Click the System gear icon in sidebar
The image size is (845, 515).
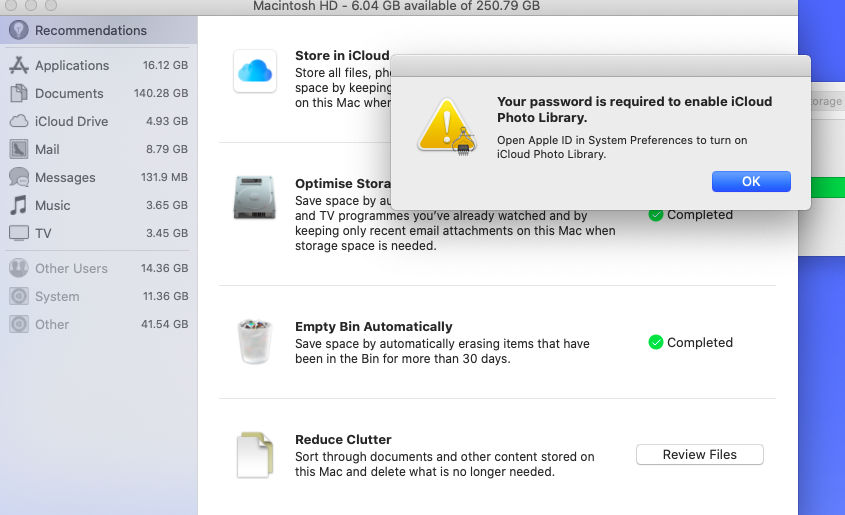pyautogui.click(x=18, y=296)
